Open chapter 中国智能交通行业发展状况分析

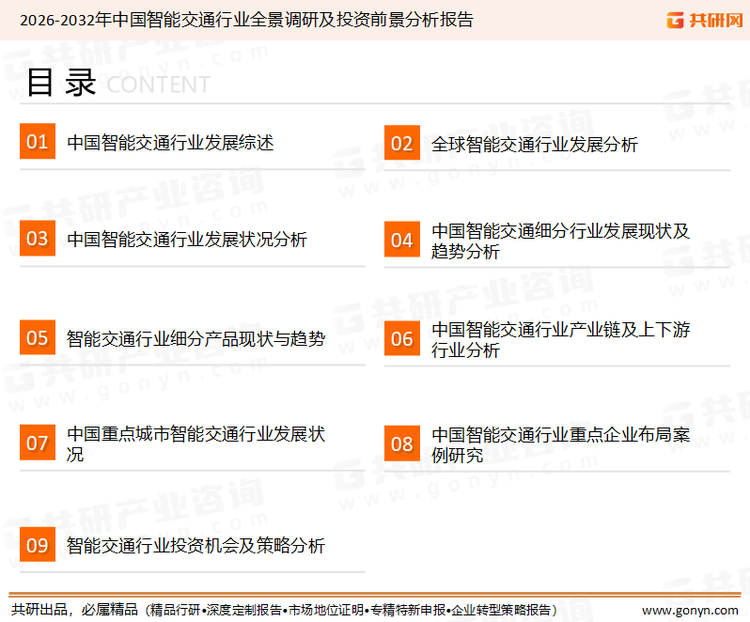(187, 239)
